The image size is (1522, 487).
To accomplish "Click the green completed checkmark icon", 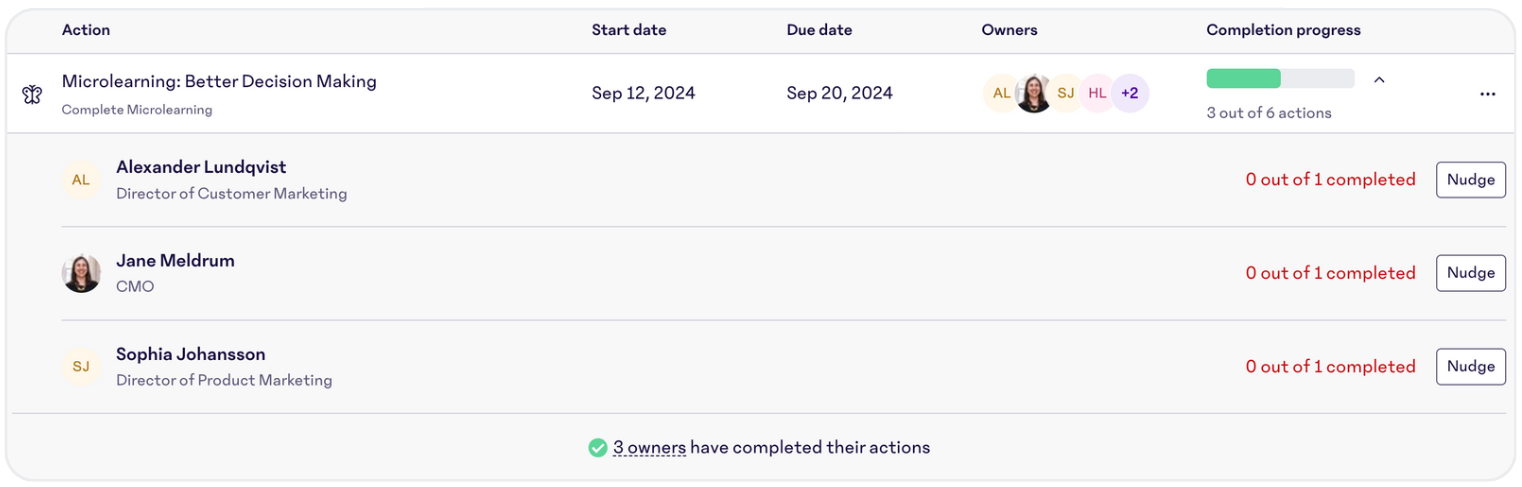I will click(x=598, y=447).
